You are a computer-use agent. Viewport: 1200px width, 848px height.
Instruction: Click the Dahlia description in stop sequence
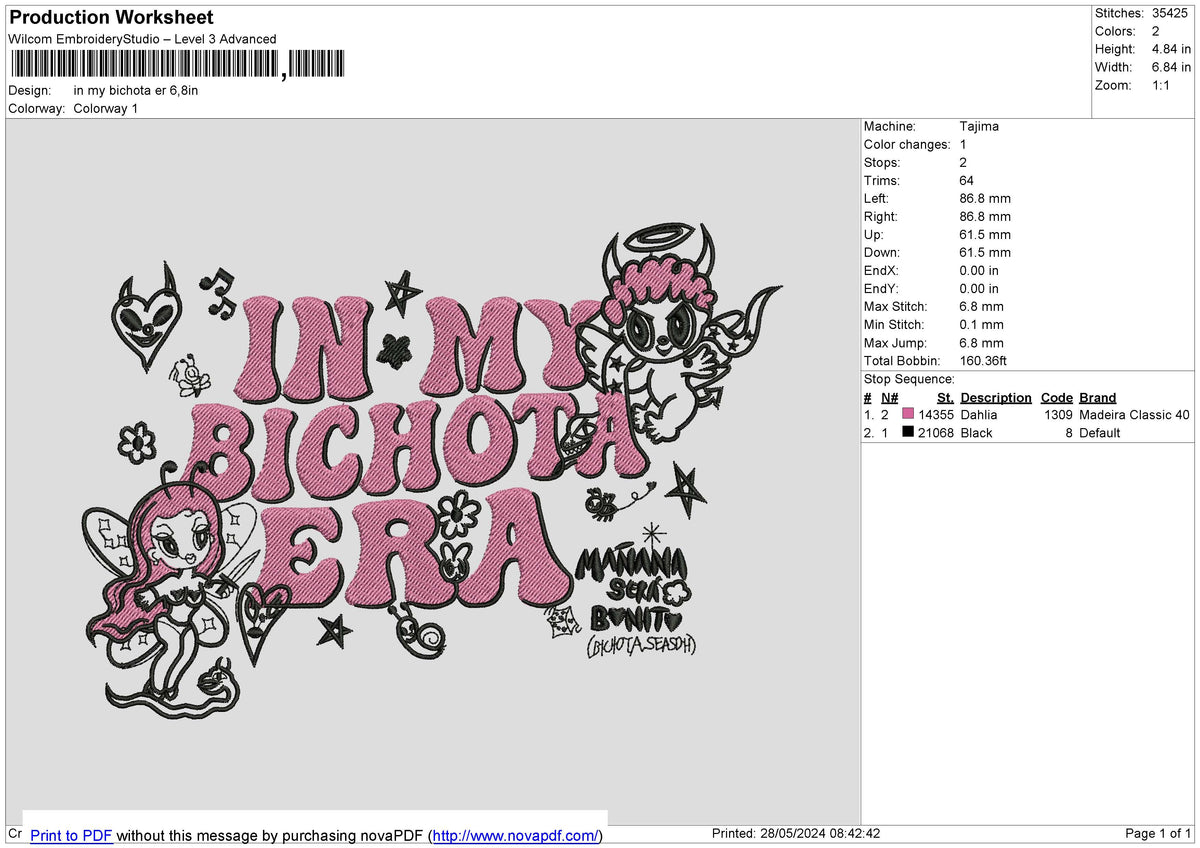click(x=979, y=414)
